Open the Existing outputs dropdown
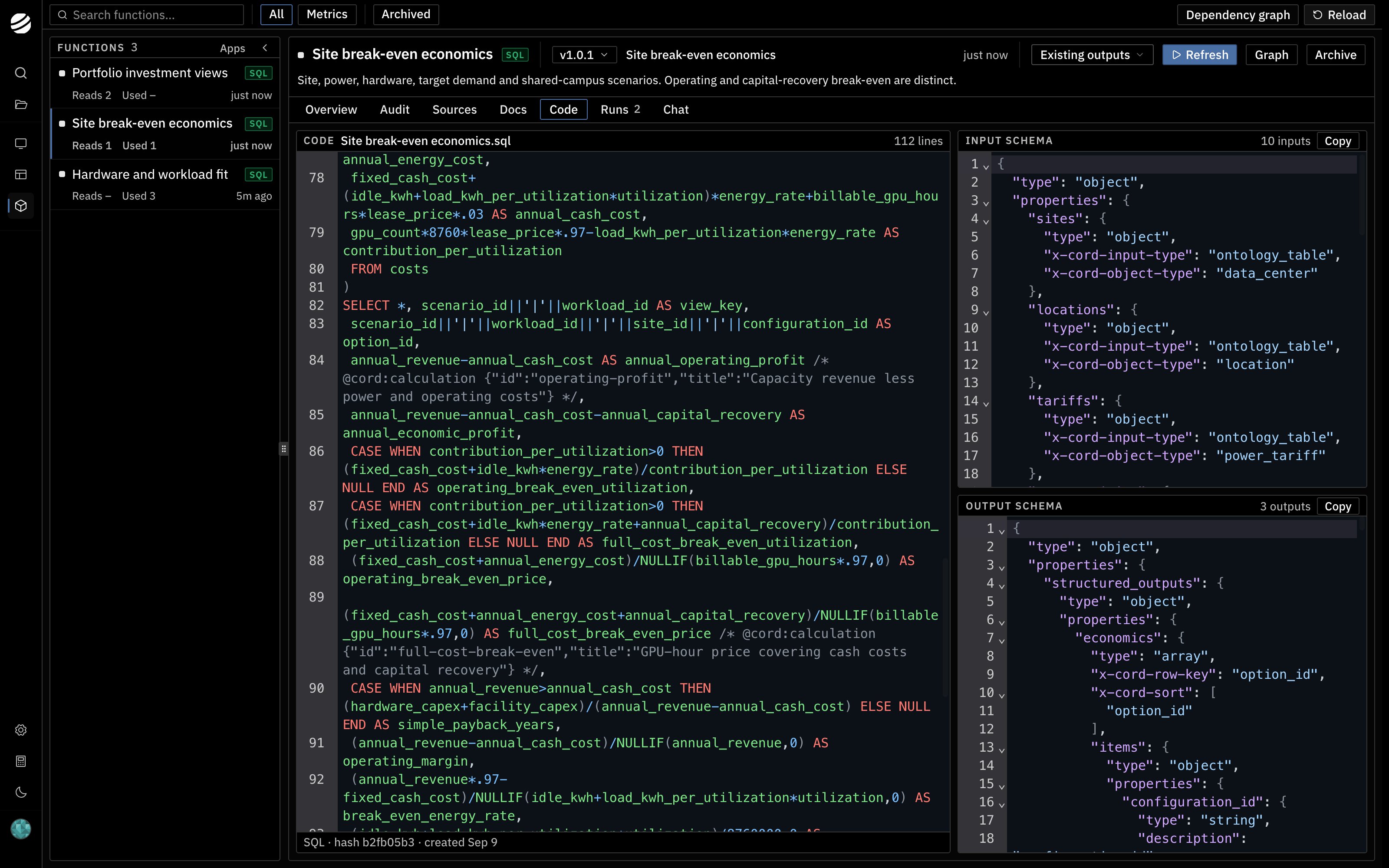The image size is (1389, 868). (1092, 55)
